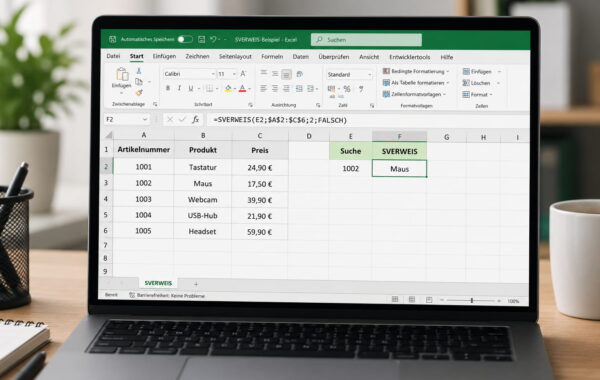Click Einfügen button in Zellen group
The image size is (600, 380).
481,72
